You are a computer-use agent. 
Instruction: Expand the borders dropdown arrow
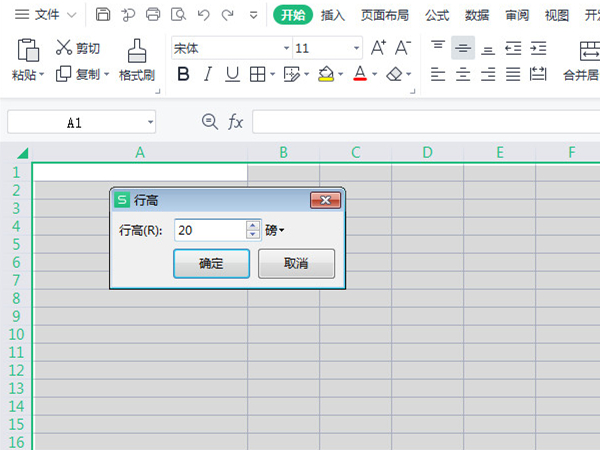[x=272, y=74]
